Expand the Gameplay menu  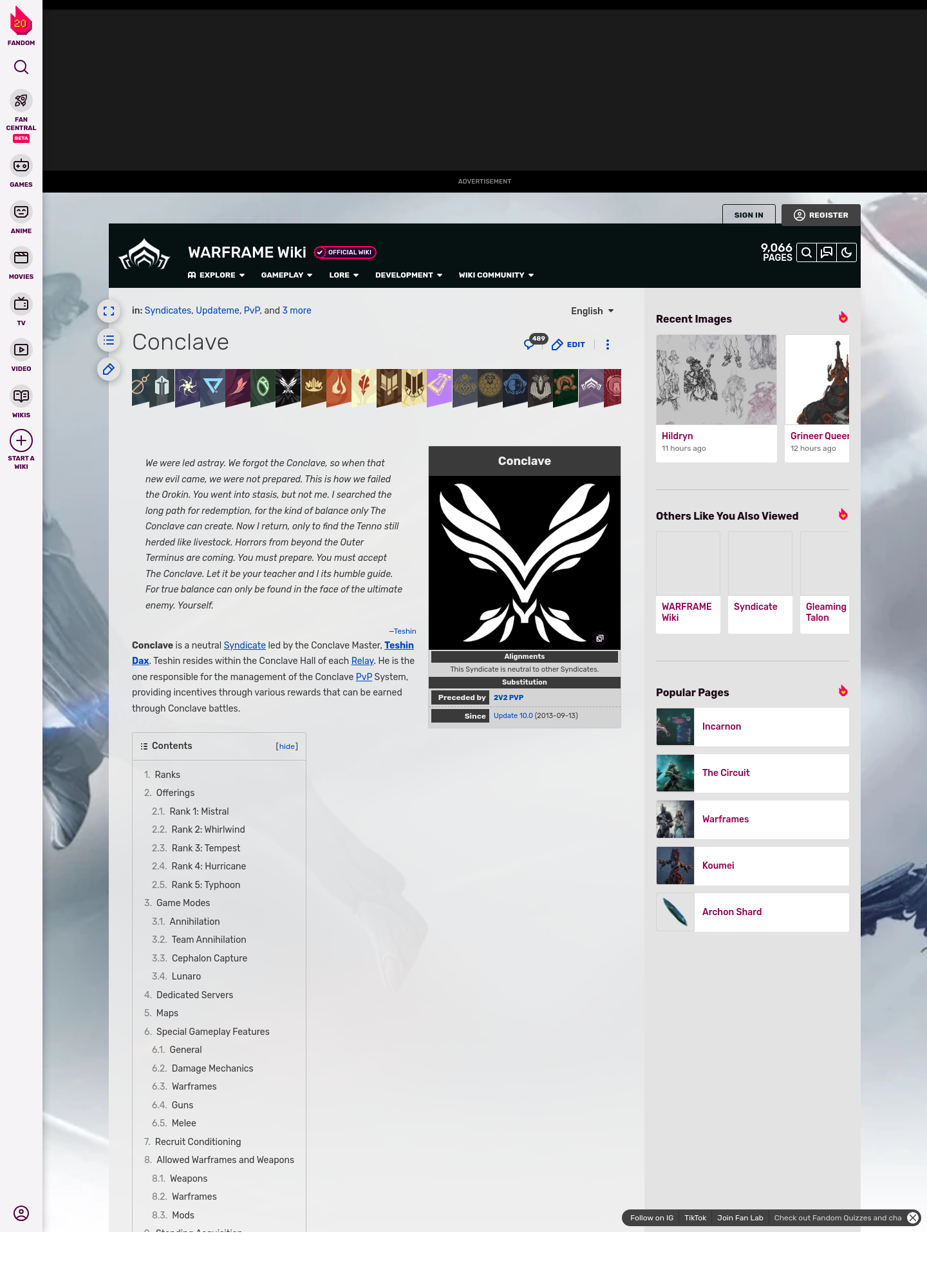286,275
